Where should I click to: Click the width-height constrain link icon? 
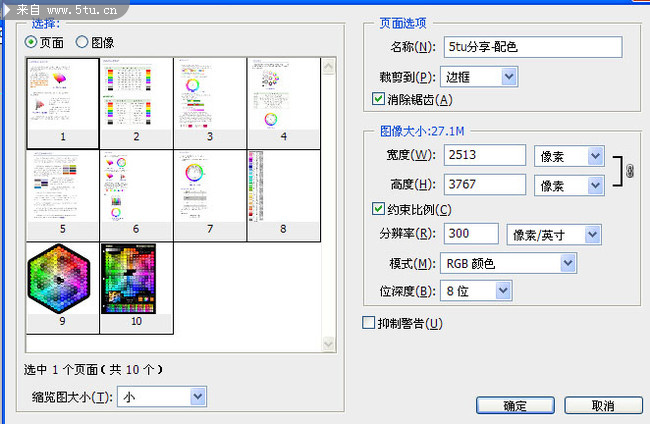pyautogui.click(x=629, y=171)
